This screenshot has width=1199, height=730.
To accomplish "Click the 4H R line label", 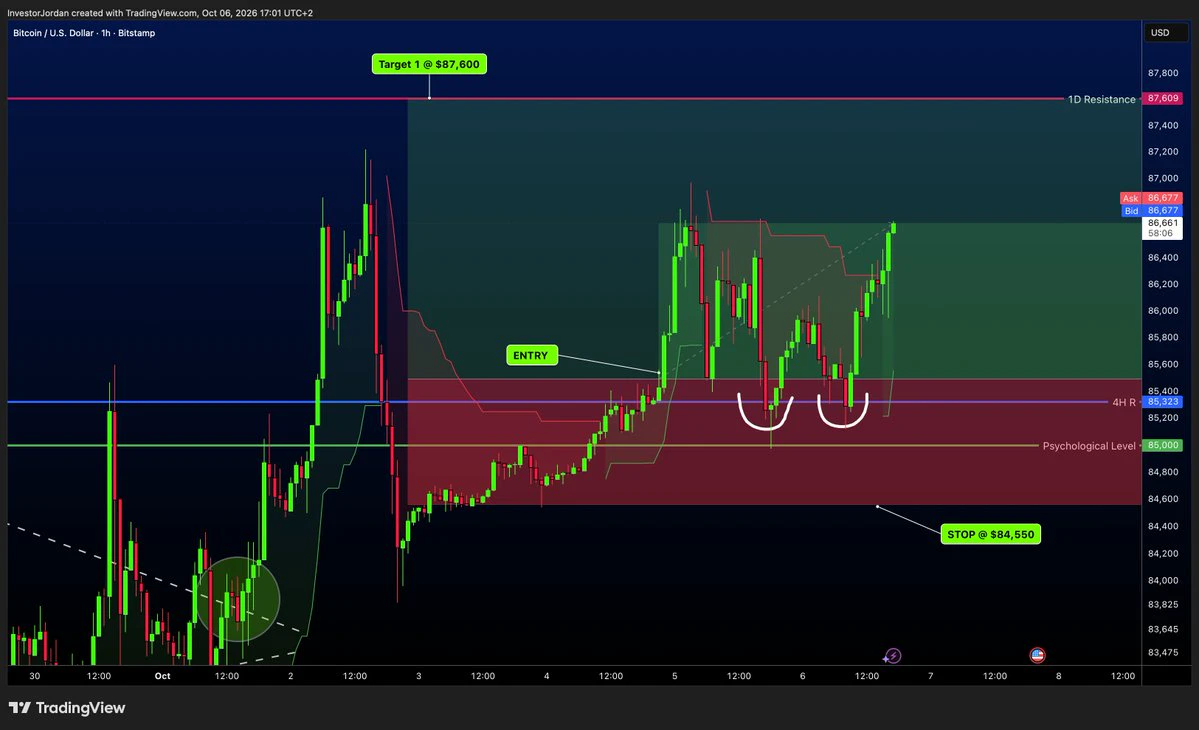I will point(1123,402).
